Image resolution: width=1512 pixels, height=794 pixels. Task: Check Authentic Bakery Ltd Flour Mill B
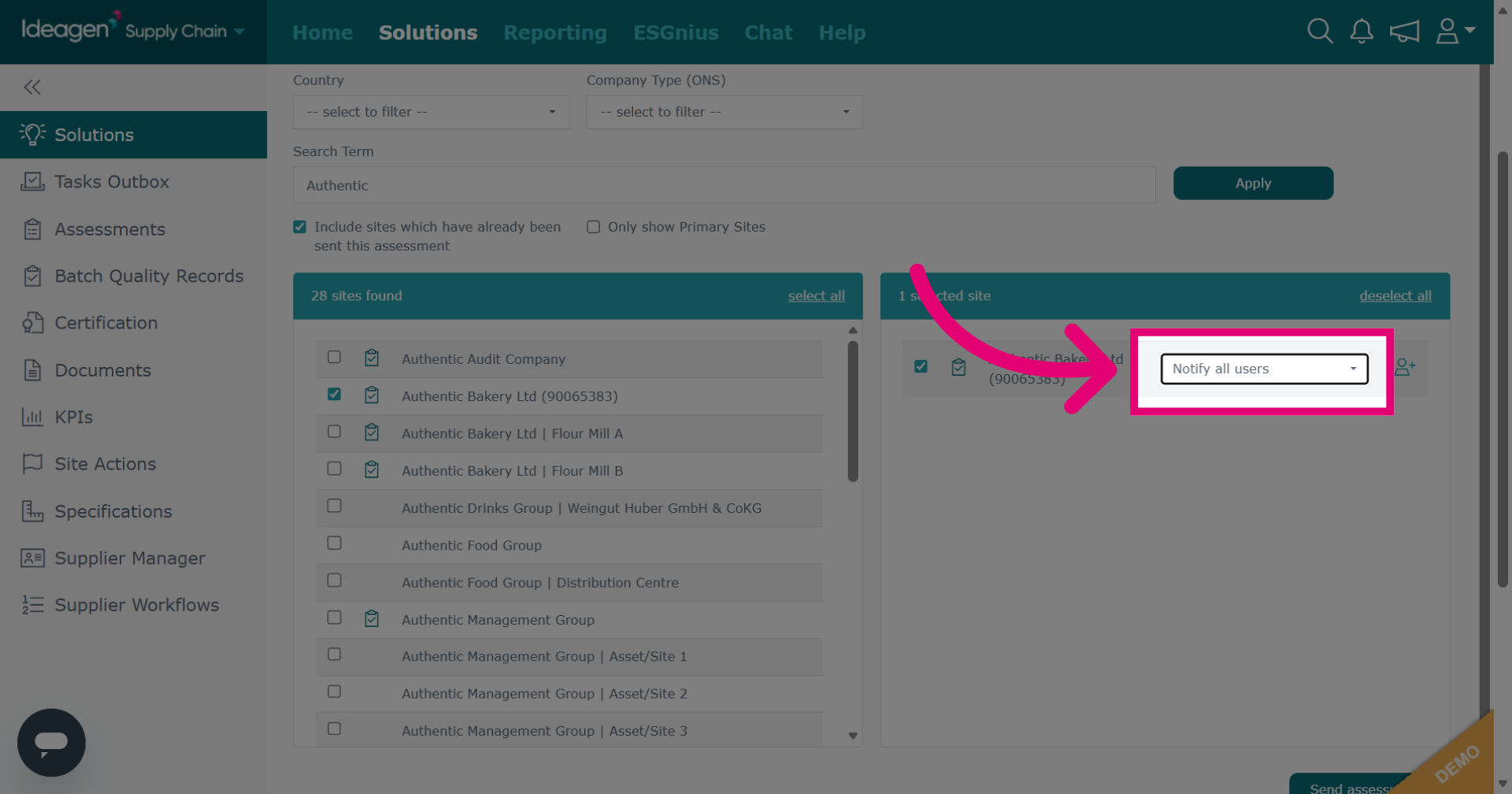[334, 469]
